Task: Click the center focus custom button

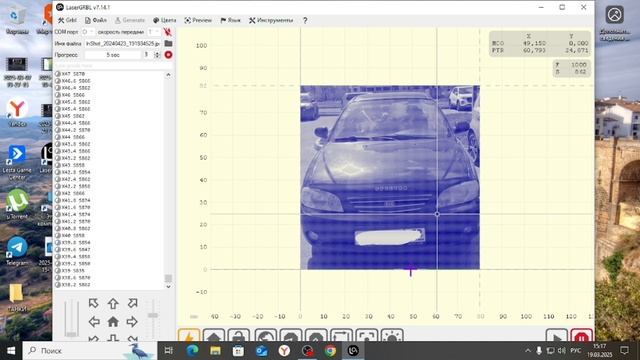Action: (x=367, y=336)
